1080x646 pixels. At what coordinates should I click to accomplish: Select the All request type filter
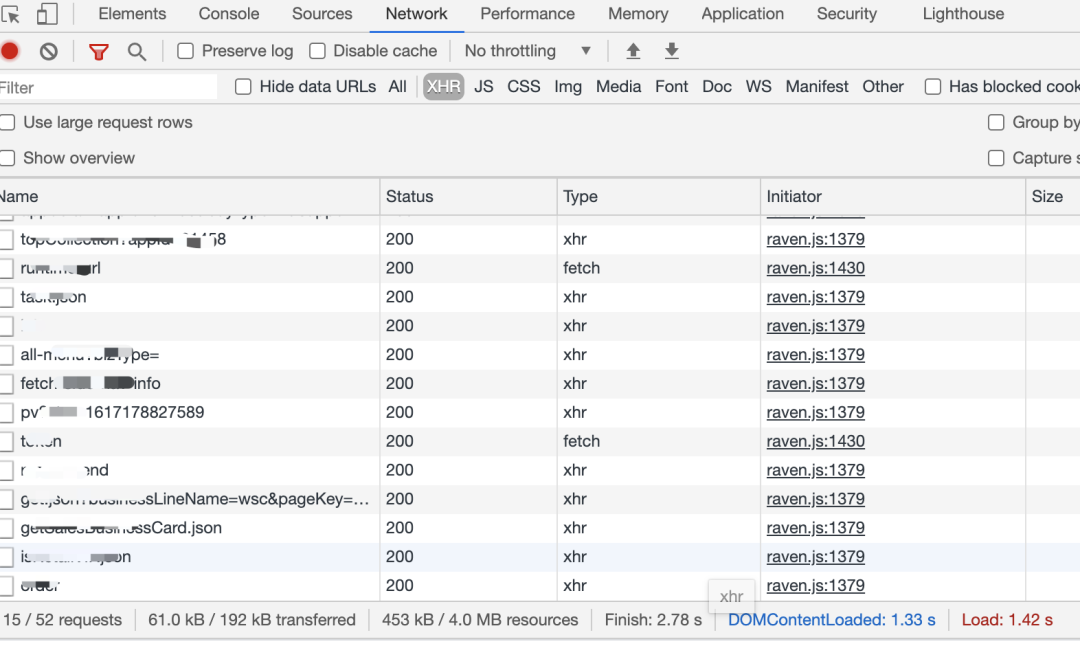coord(397,87)
